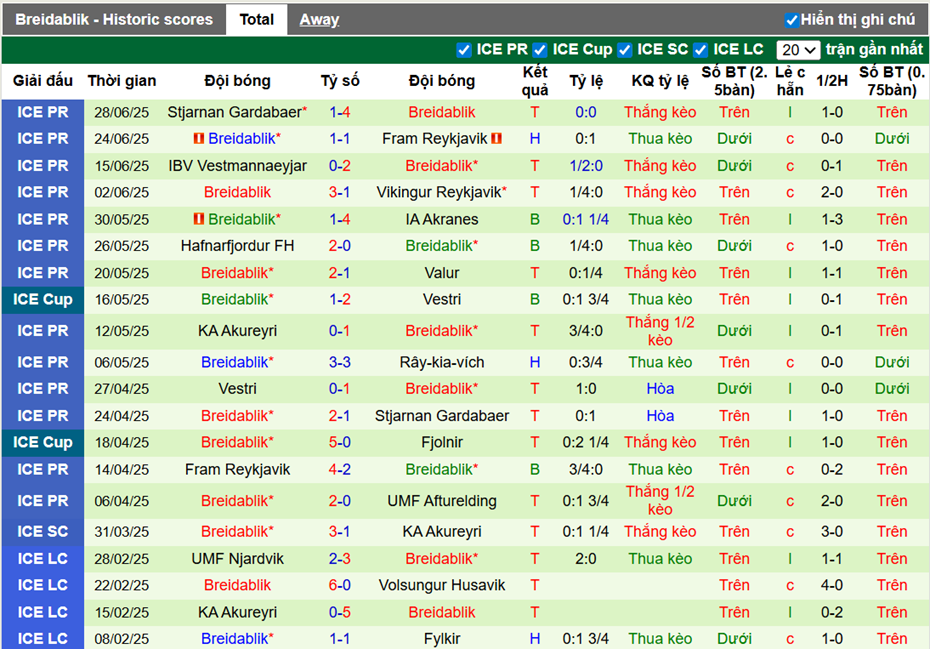Click the 2-3 score versus UMF Njardvik
This screenshot has height=649, width=930.
tap(340, 558)
